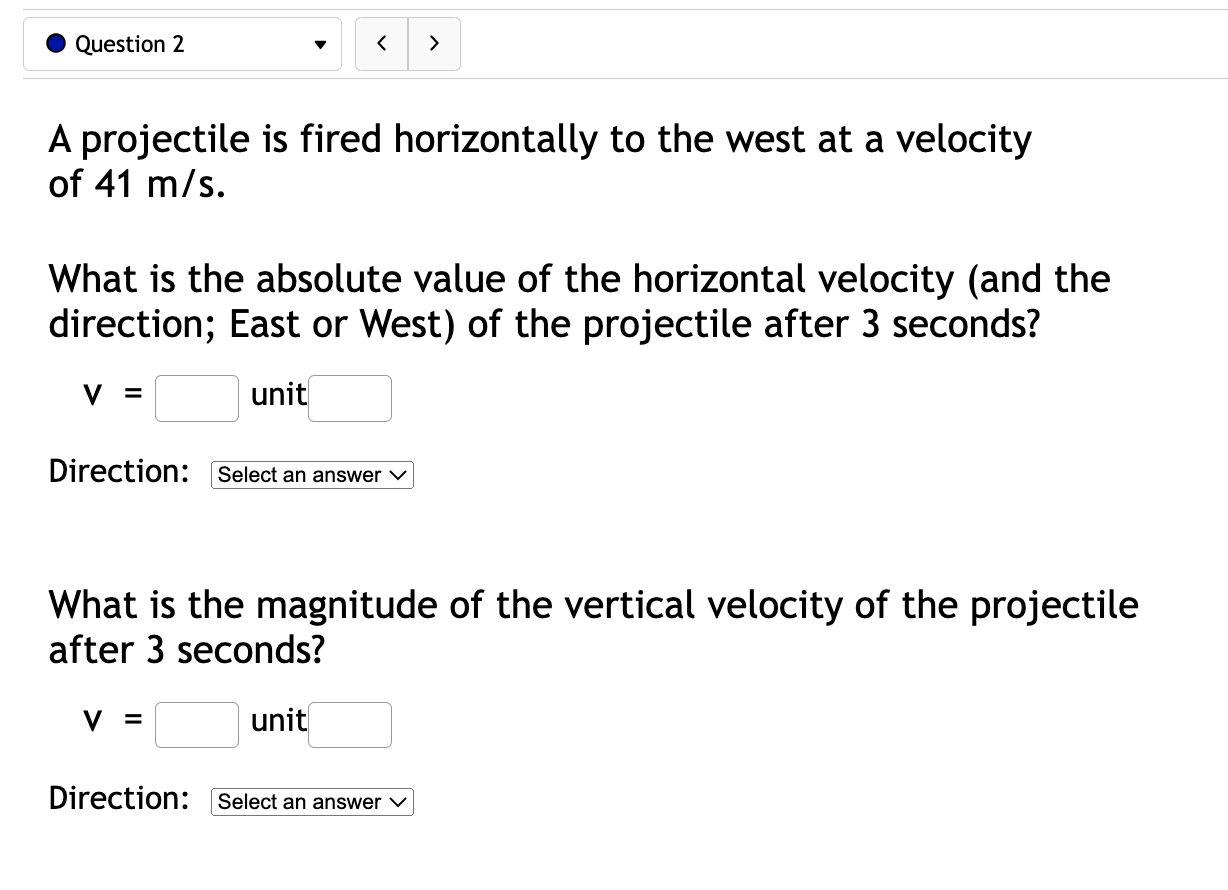Click inside the second velocity value field
The height and width of the screenshot is (890, 1228).
pyautogui.click(x=196, y=724)
